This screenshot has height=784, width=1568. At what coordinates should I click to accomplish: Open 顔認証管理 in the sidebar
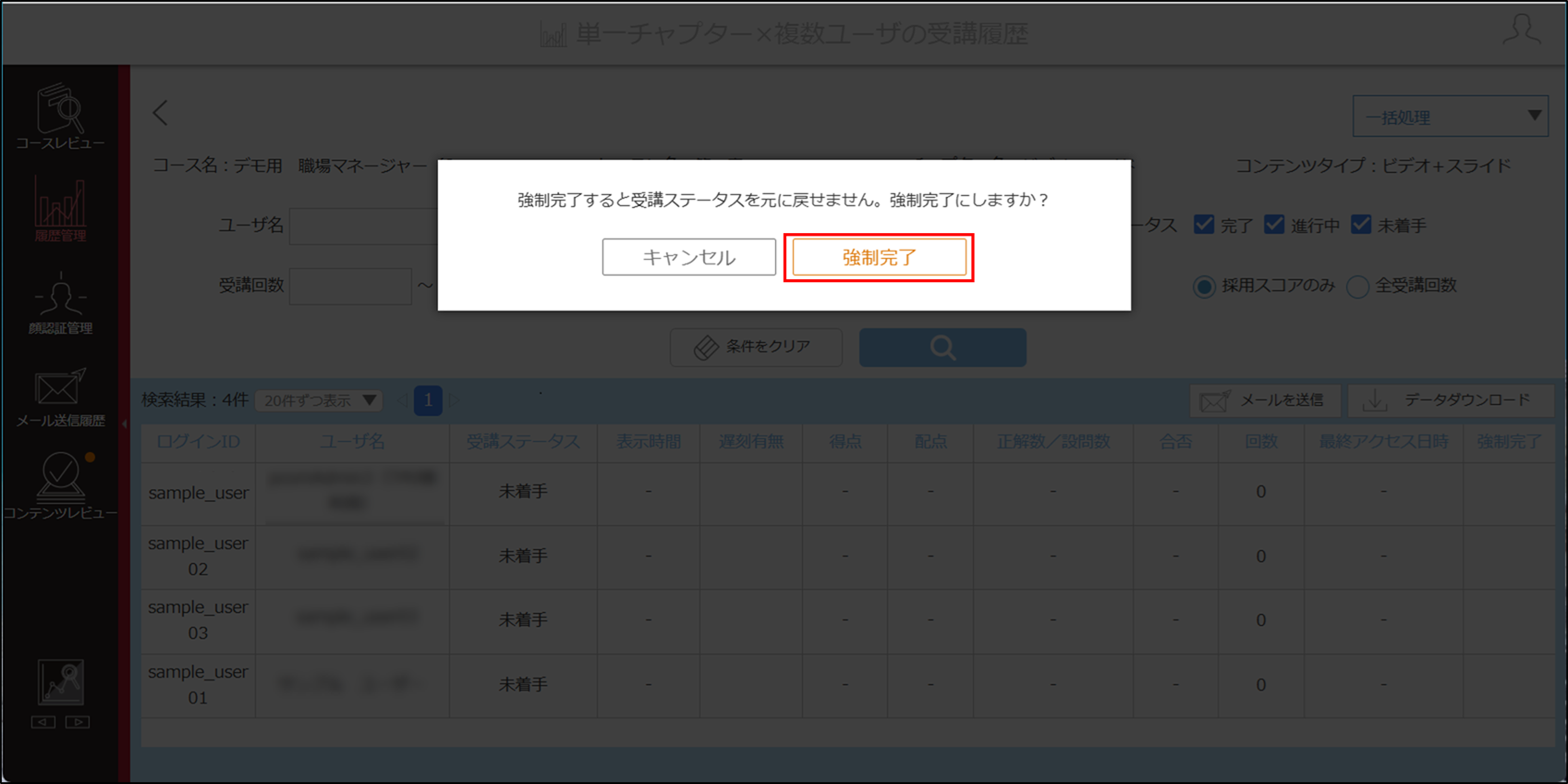click(x=60, y=303)
